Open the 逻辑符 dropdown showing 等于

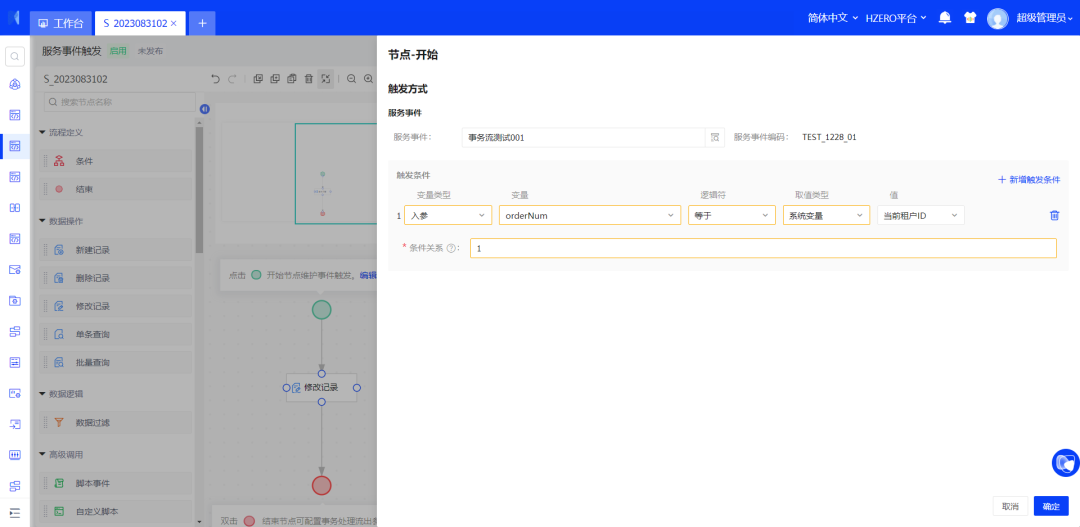tap(731, 215)
